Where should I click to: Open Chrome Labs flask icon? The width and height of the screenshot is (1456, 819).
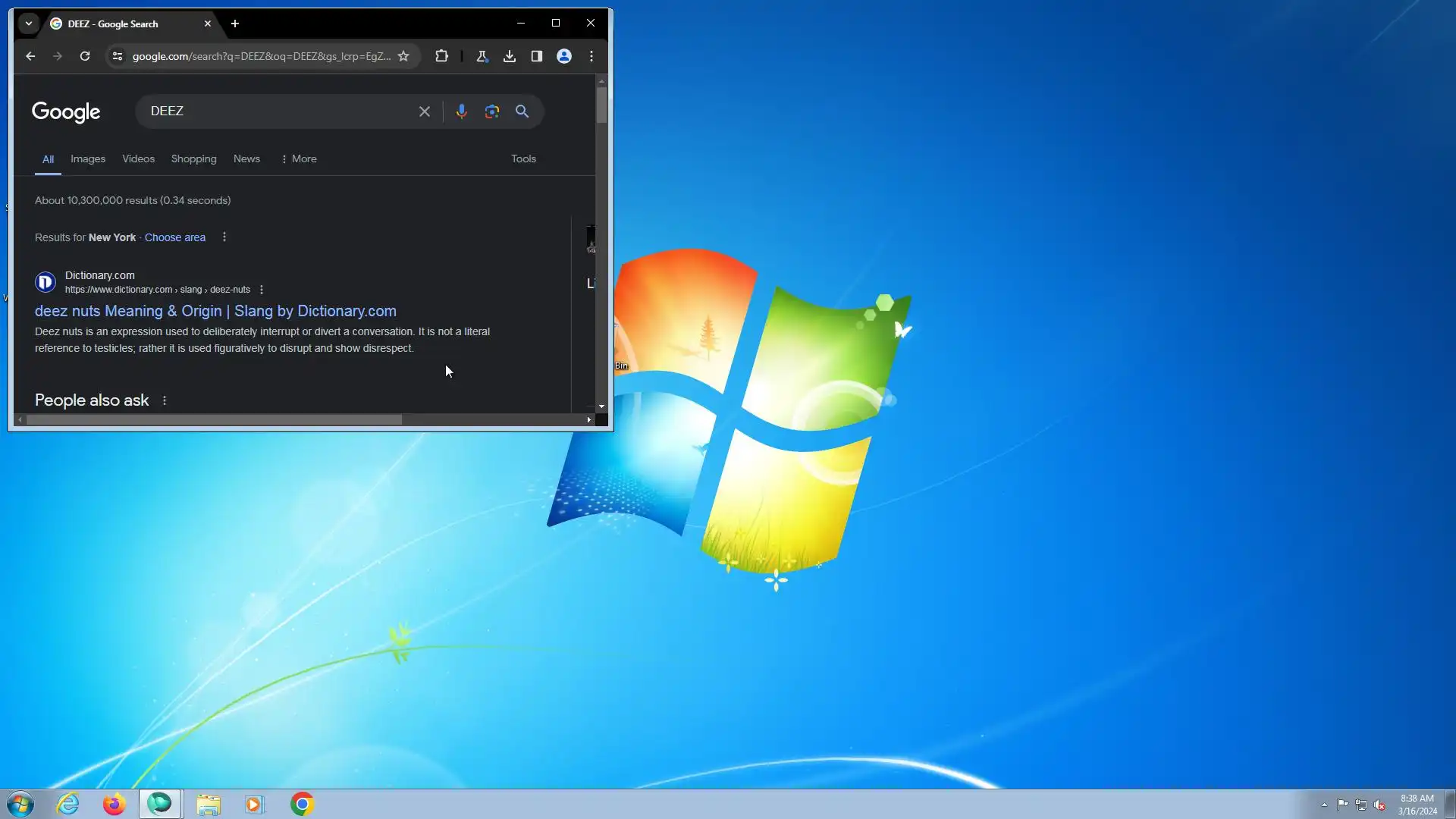pyautogui.click(x=482, y=56)
